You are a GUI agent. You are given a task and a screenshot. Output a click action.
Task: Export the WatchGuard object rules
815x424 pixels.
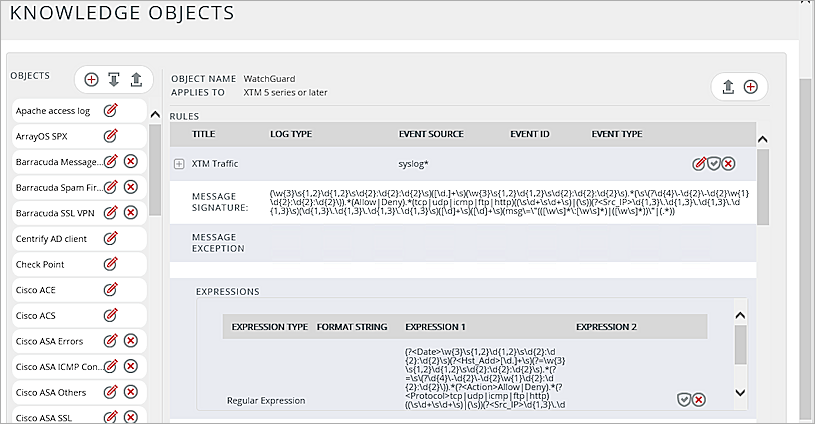728,87
